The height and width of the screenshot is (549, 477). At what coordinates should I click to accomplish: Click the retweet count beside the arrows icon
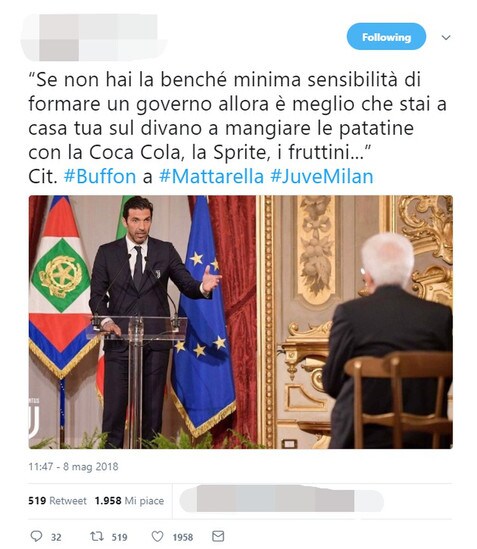pos(119,537)
